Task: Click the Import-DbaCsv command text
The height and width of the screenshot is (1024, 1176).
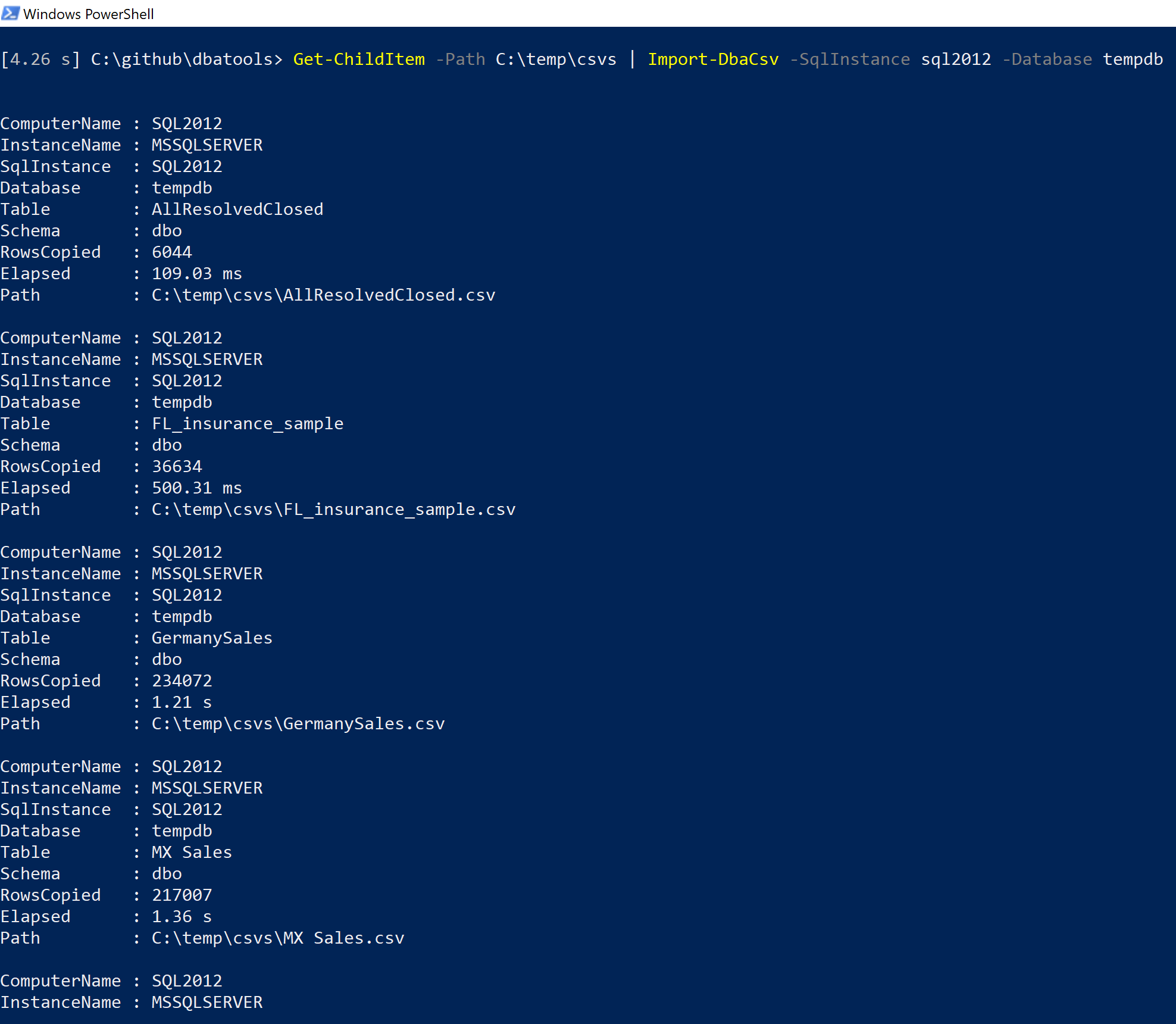Action: pyautogui.click(x=712, y=60)
